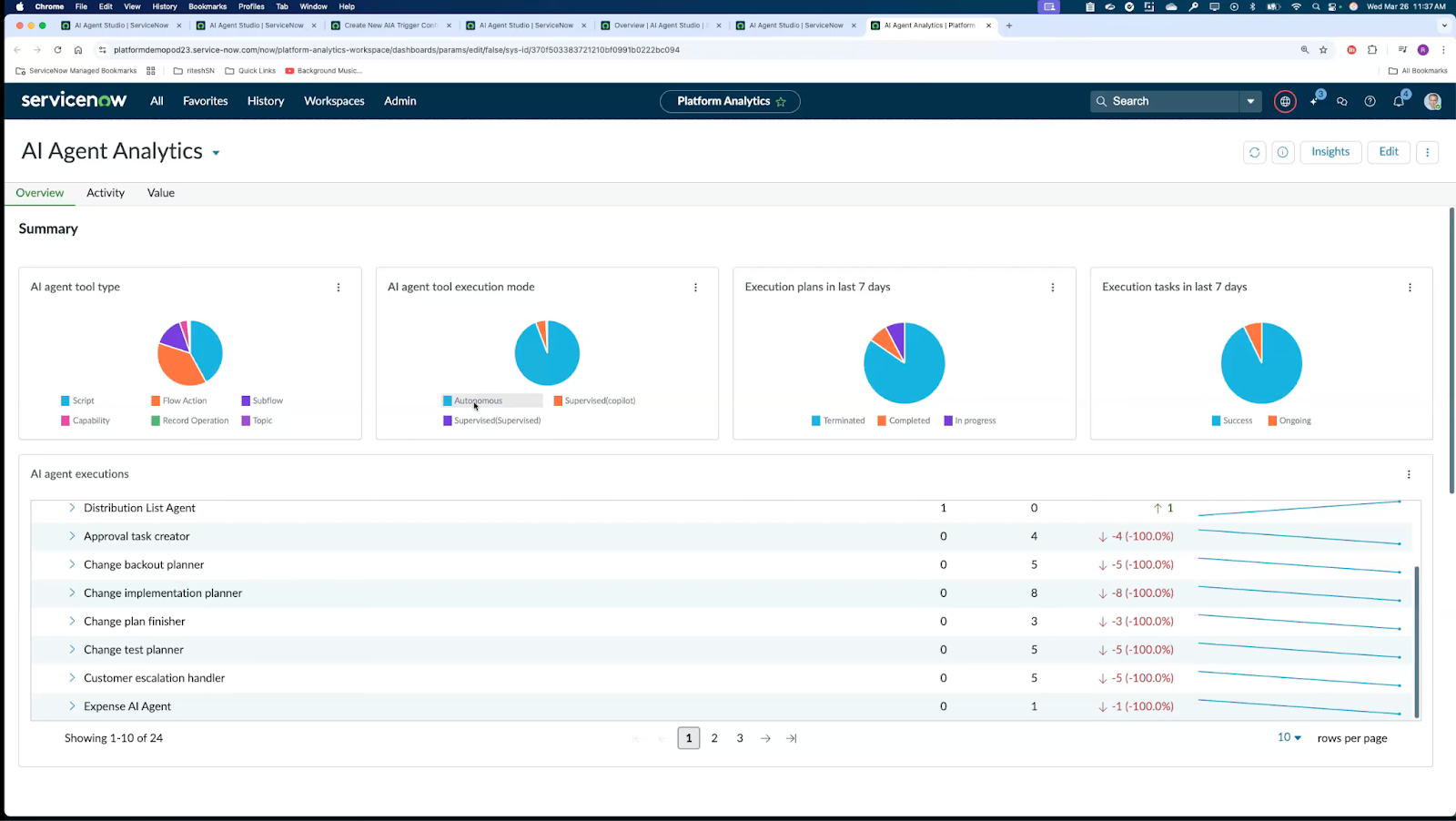
Task: Open the notifications bell
Action: [1399, 101]
